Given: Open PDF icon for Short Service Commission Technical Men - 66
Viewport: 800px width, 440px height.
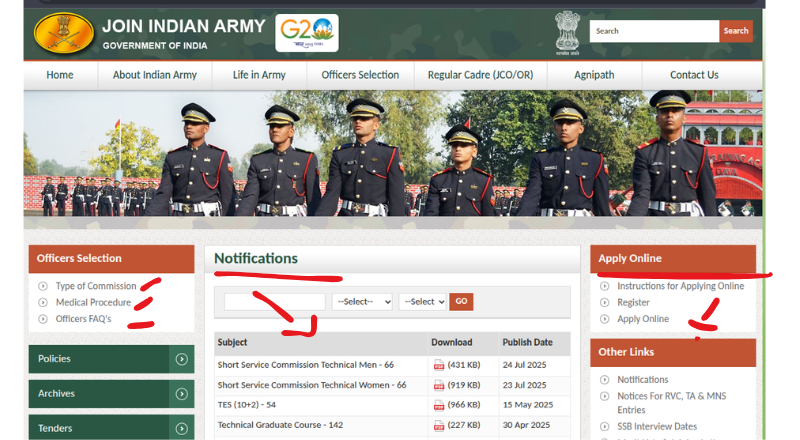Looking at the screenshot, I should click(438, 365).
